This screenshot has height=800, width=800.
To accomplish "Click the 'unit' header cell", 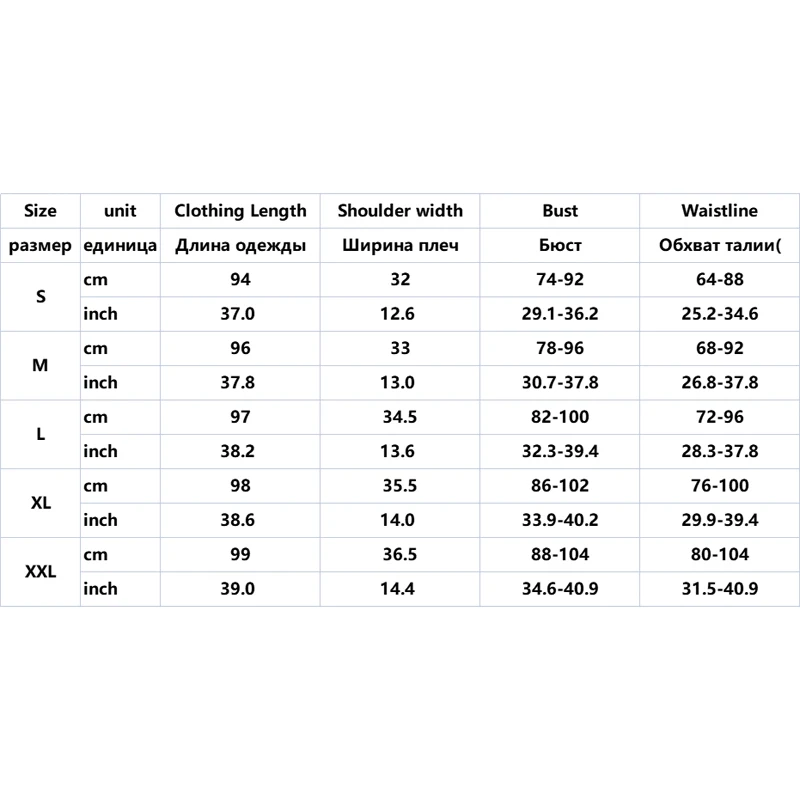I will 120,211.
